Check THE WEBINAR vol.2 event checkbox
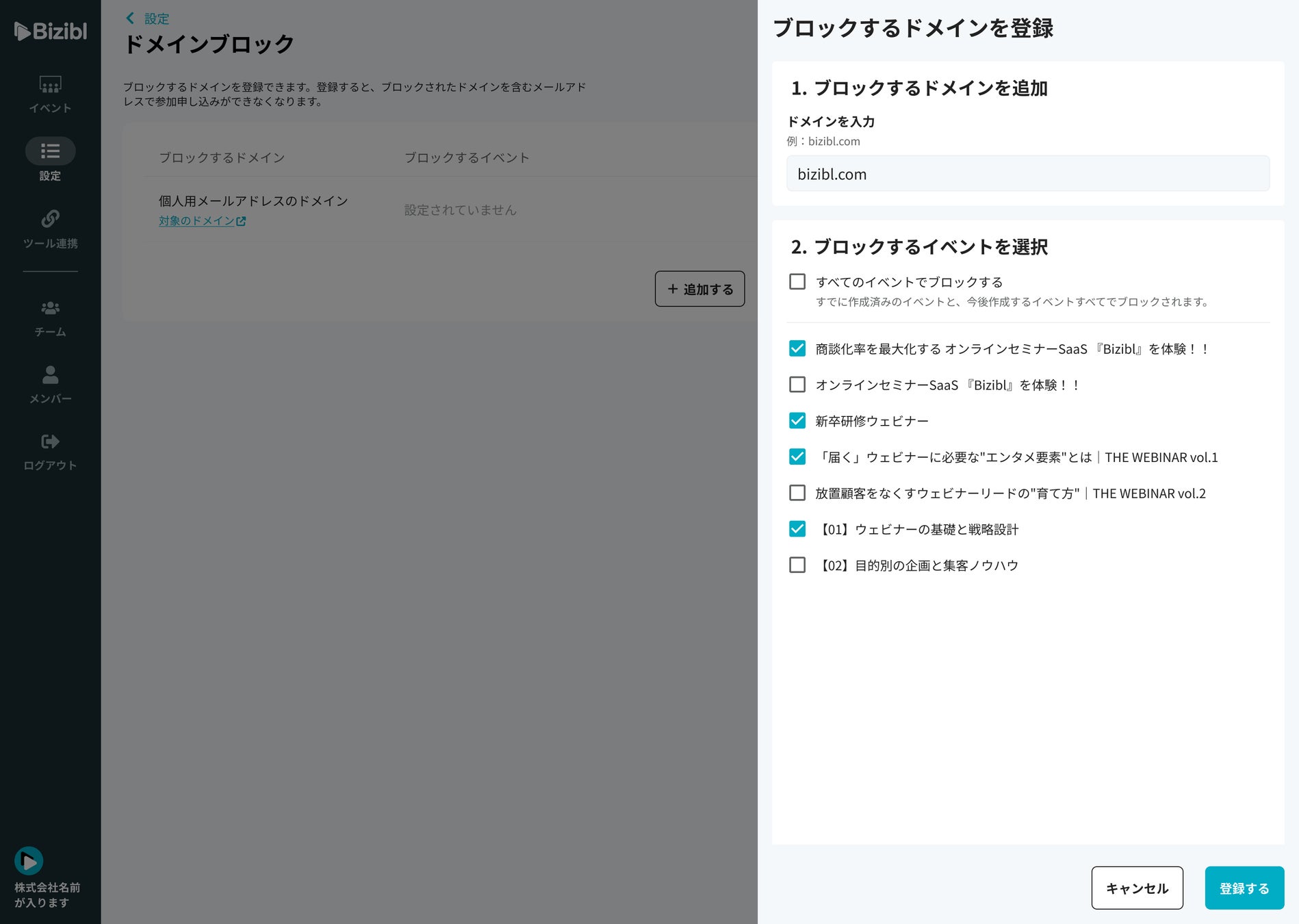This screenshot has width=1299, height=924. (x=797, y=493)
